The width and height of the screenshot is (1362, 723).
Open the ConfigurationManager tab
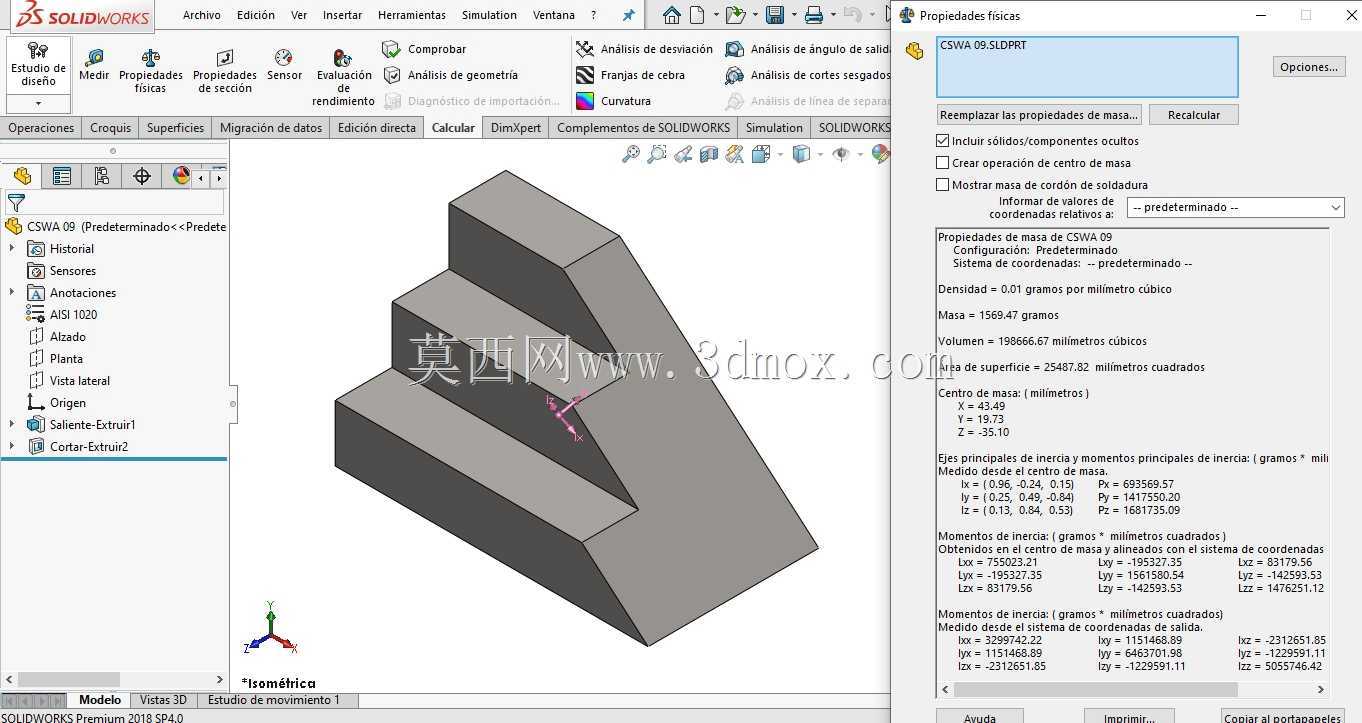pyautogui.click(x=102, y=176)
